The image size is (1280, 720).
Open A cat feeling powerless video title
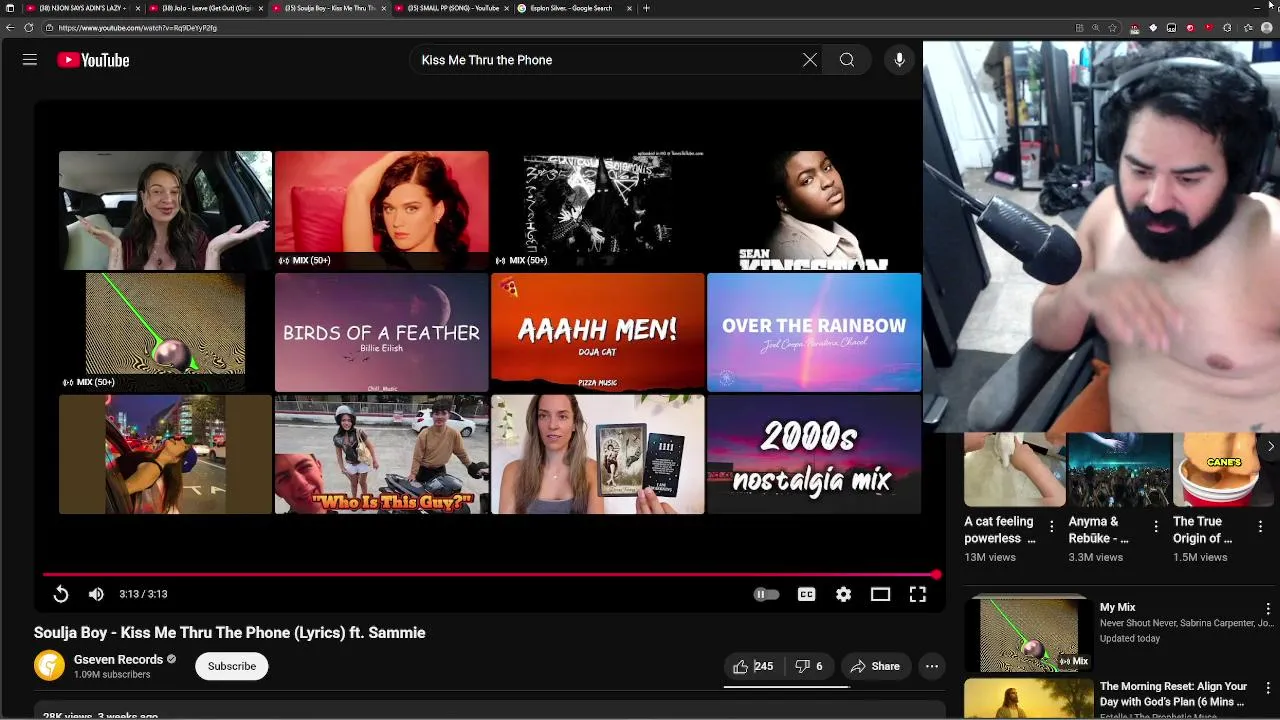click(999, 529)
